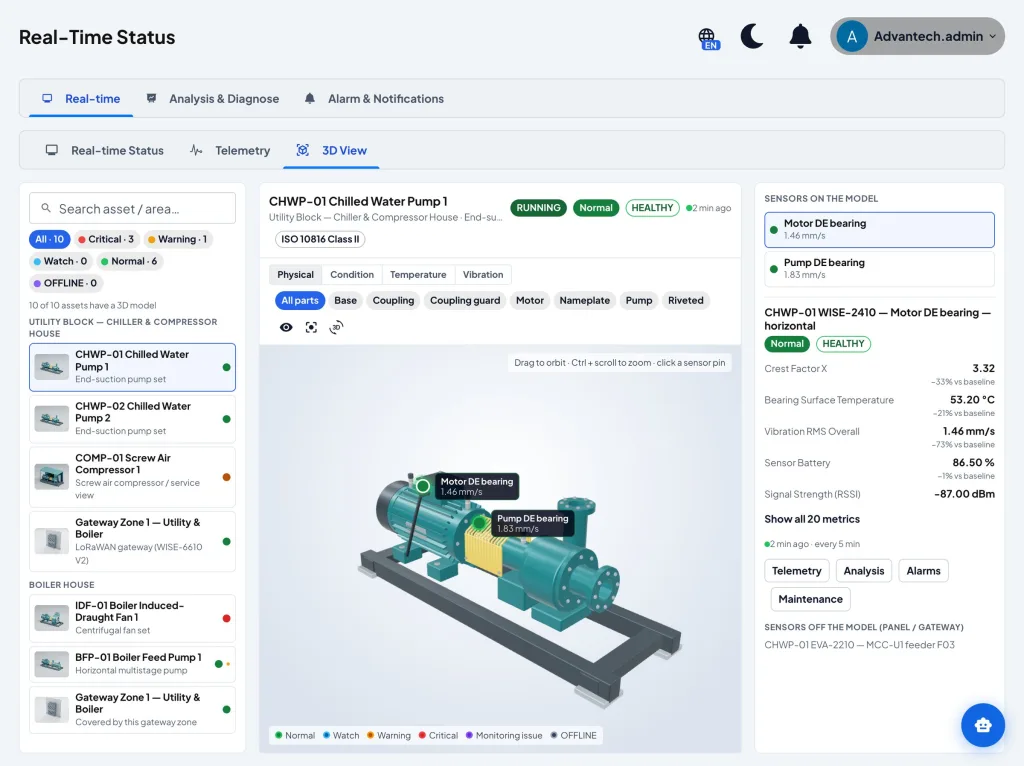Filter assets by OFFLINE · 0

(65, 283)
